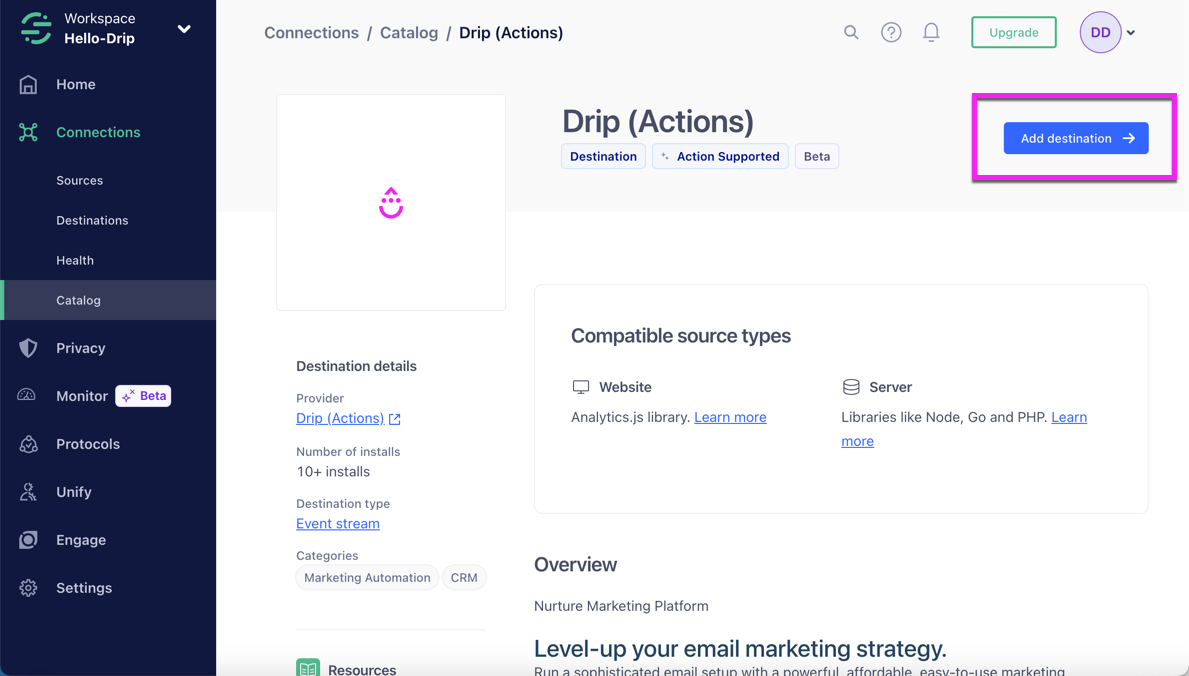Click the CRM category chip

[464, 577]
